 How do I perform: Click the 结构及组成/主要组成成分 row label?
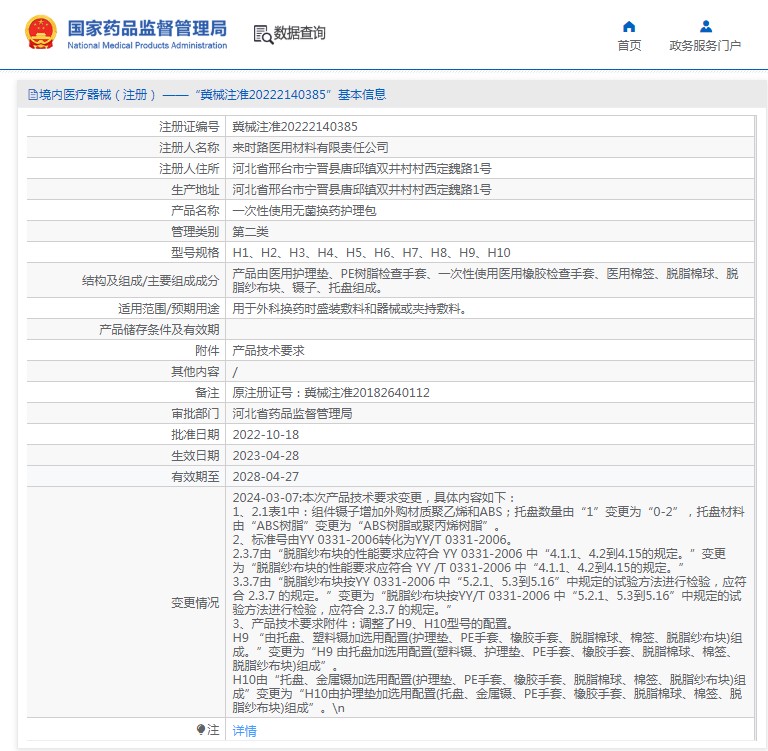click(x=150, y=281)
